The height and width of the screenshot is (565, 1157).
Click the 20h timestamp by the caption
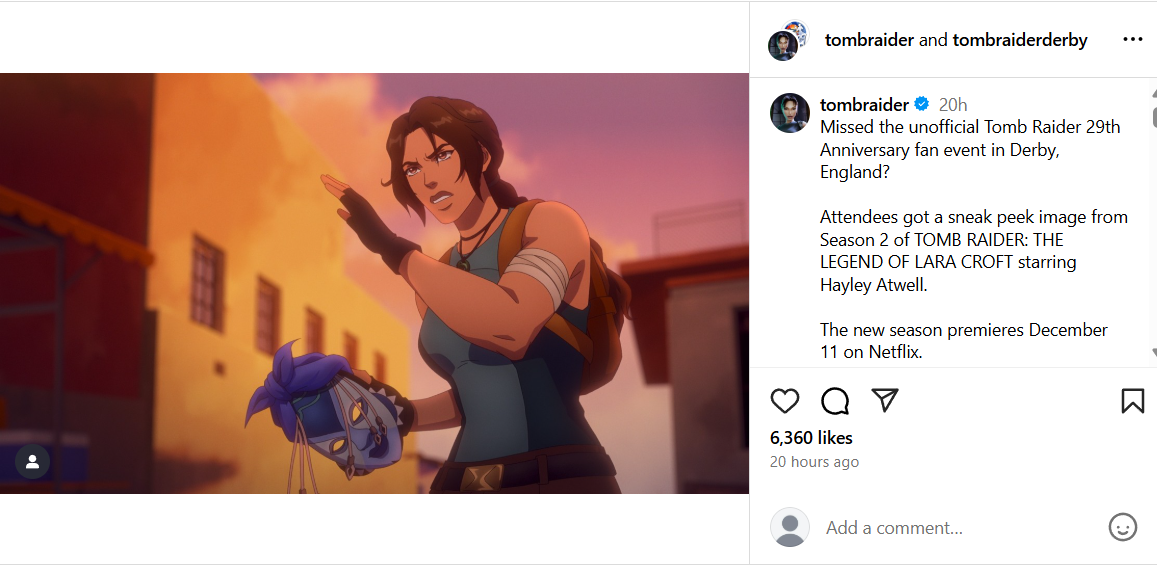click(x=953, y=105)
